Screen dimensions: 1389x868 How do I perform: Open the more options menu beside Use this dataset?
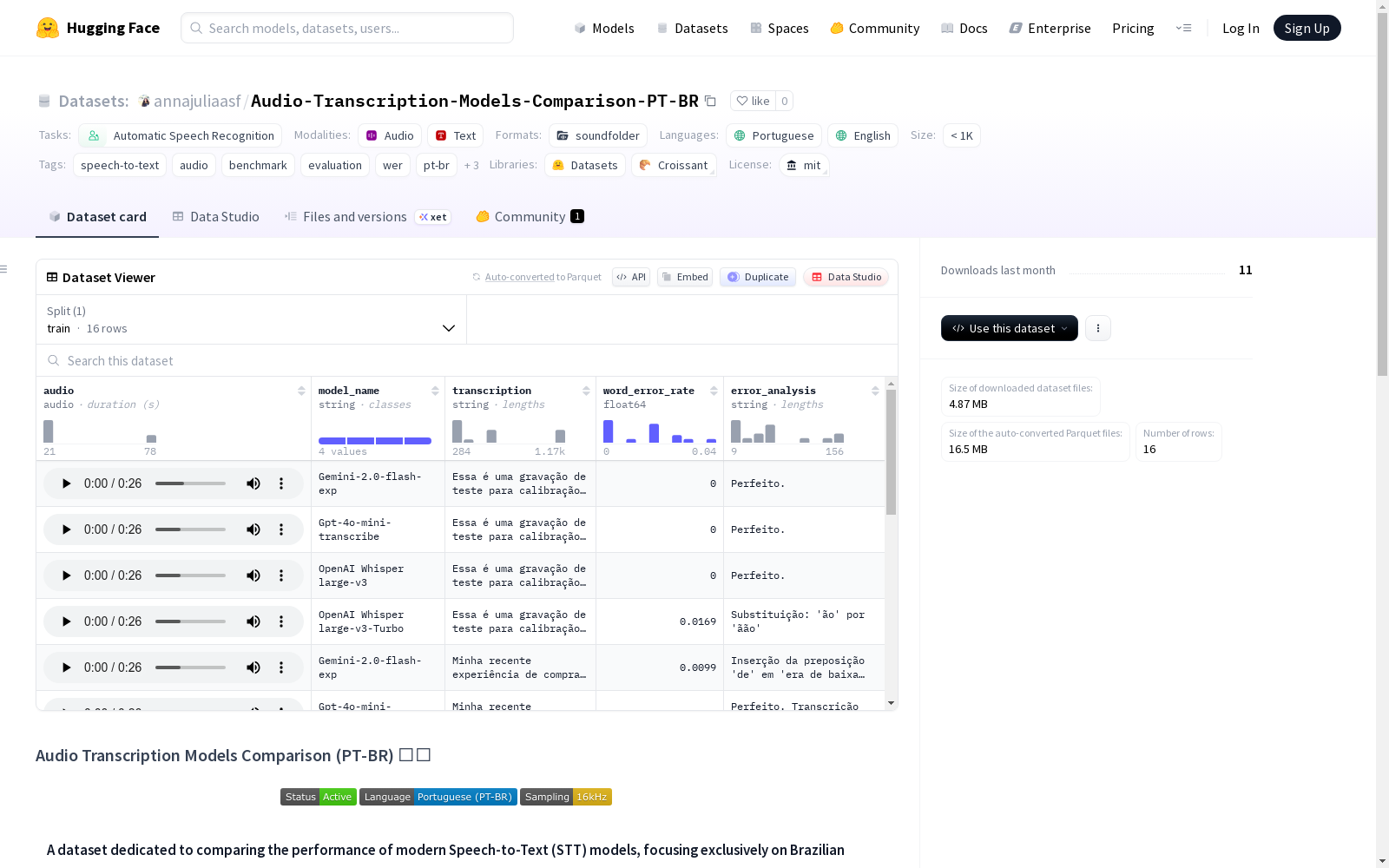tap(1098, 328)
